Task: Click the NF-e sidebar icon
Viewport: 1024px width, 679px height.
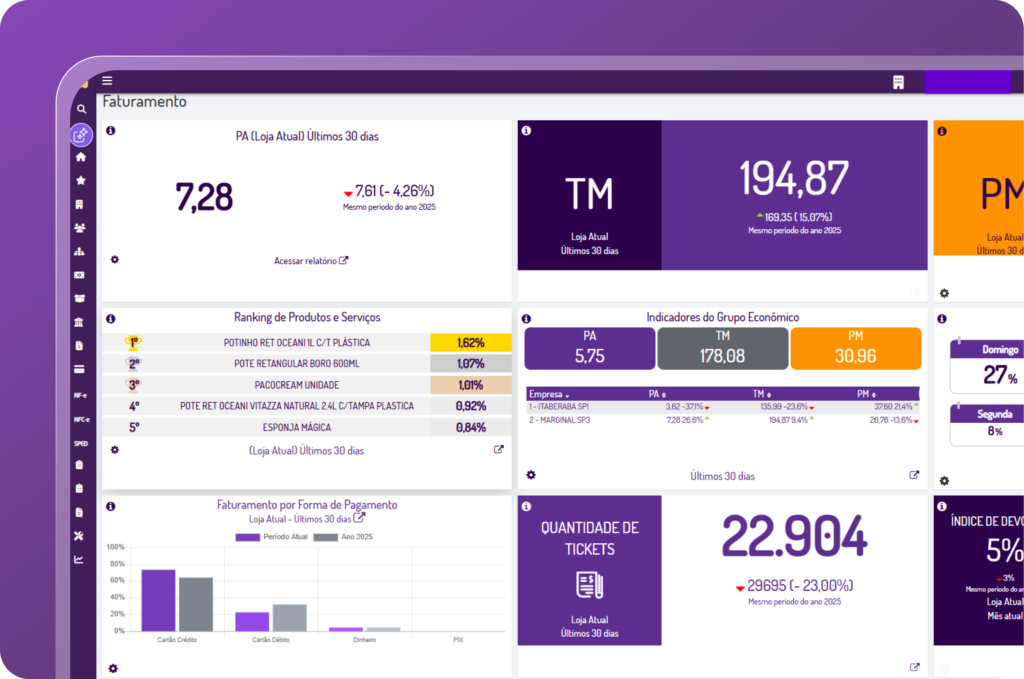Action: pyautogui.click(x=81, y=395)
